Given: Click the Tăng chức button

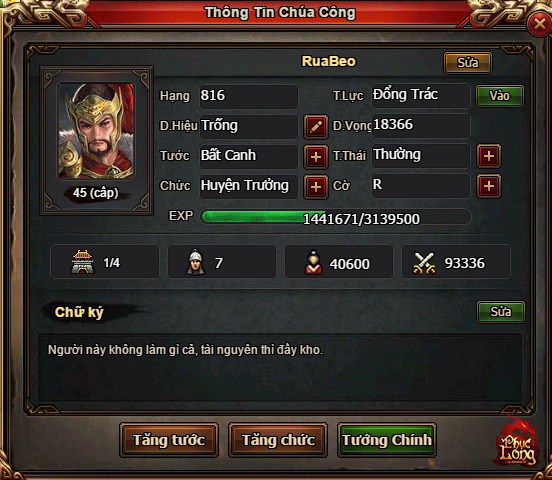Looking at the screenshot, I should pos(278,440).
